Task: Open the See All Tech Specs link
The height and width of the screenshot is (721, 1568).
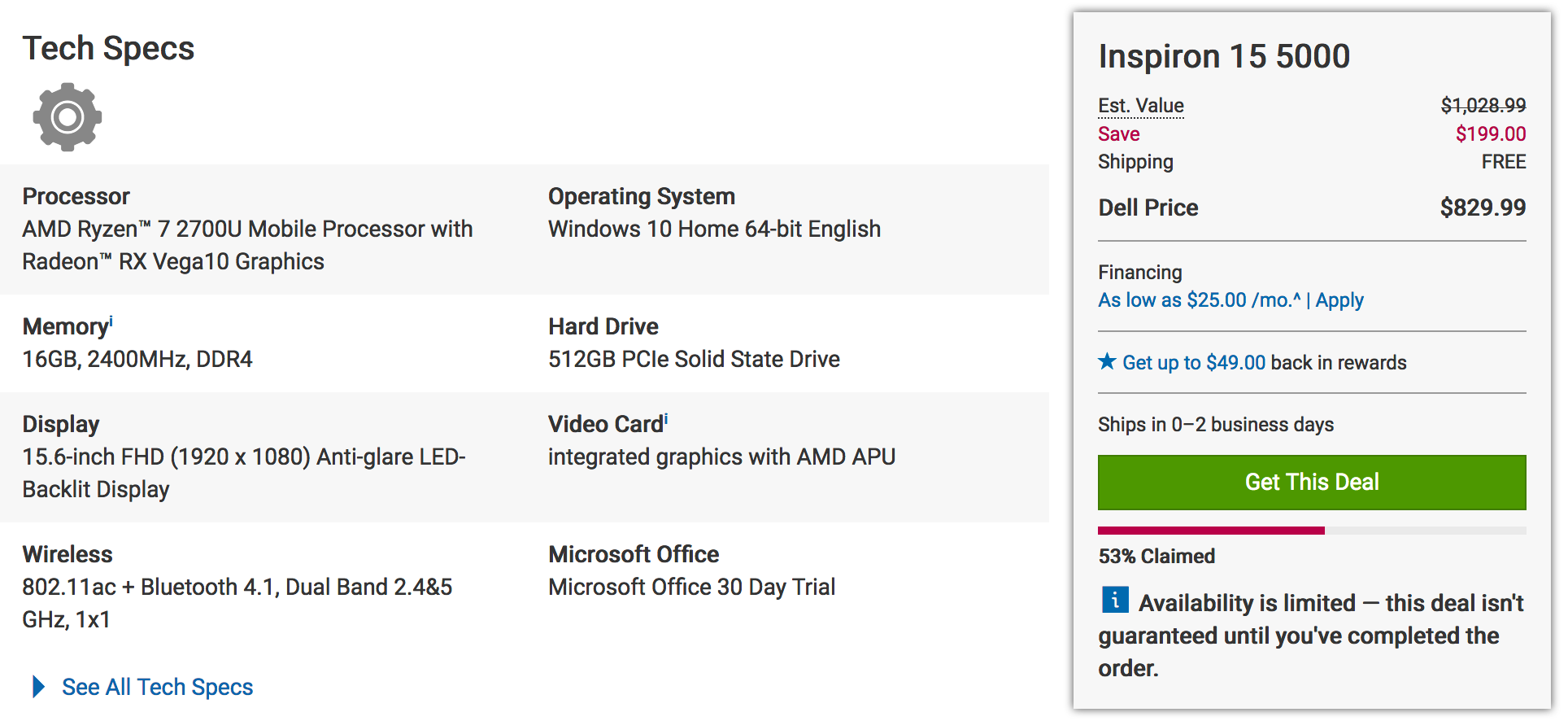Action: (158, 687)
